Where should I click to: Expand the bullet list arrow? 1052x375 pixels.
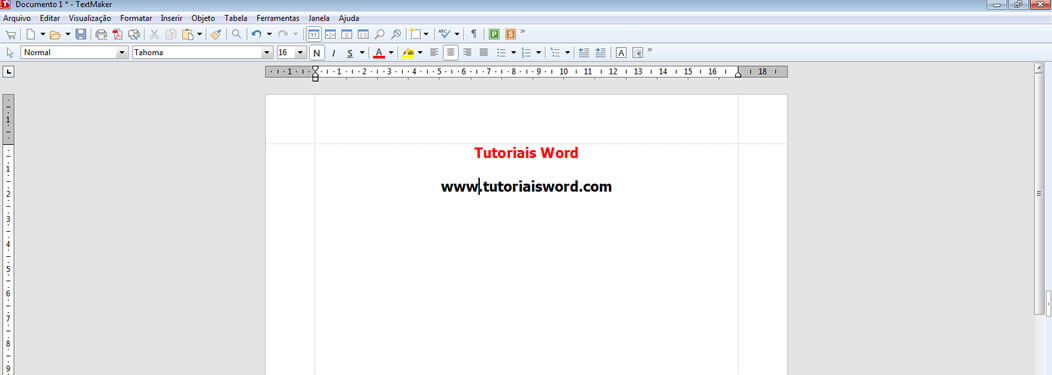pos(513,52)
